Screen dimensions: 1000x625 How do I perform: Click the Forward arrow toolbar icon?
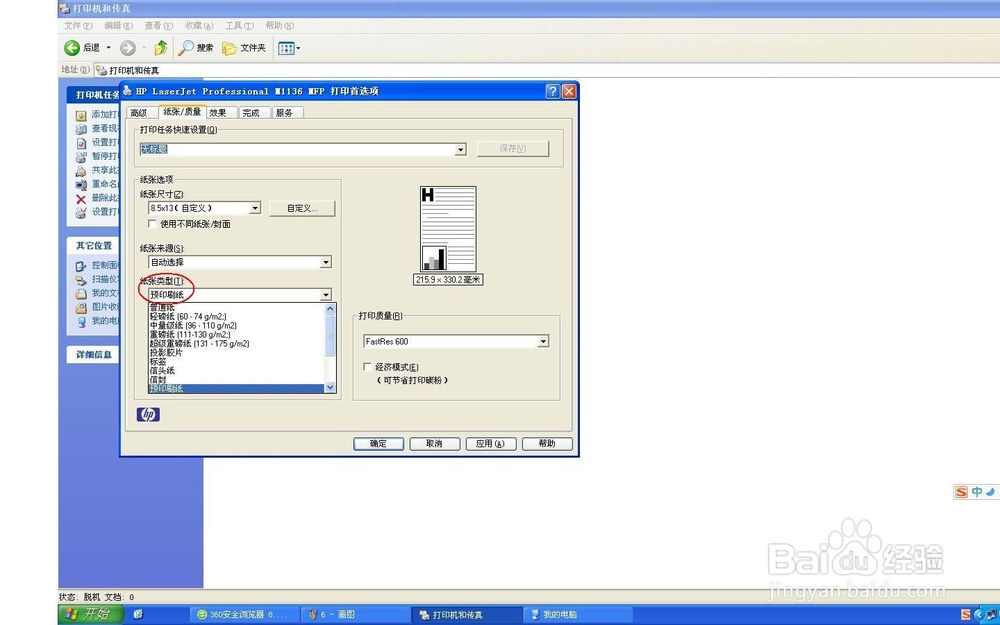point(128,48)
